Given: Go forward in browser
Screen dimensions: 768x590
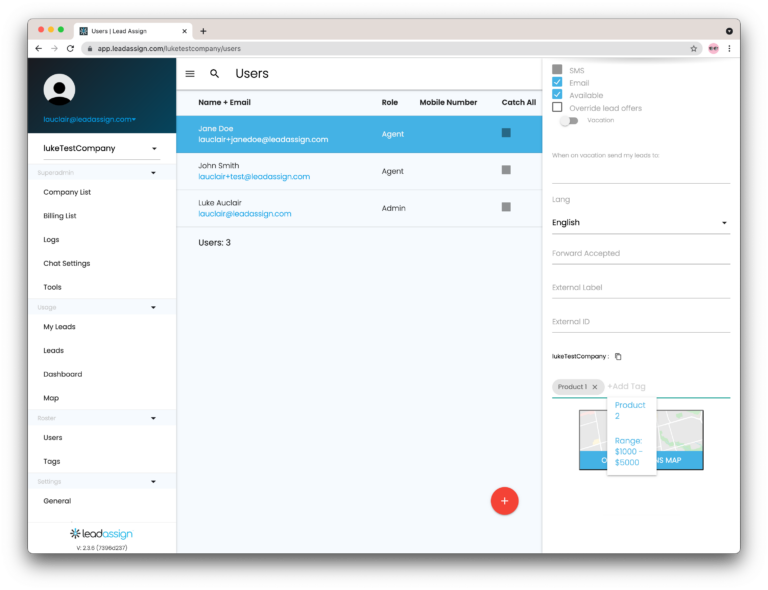Looking at the screenshot, I should click(54, 48).
